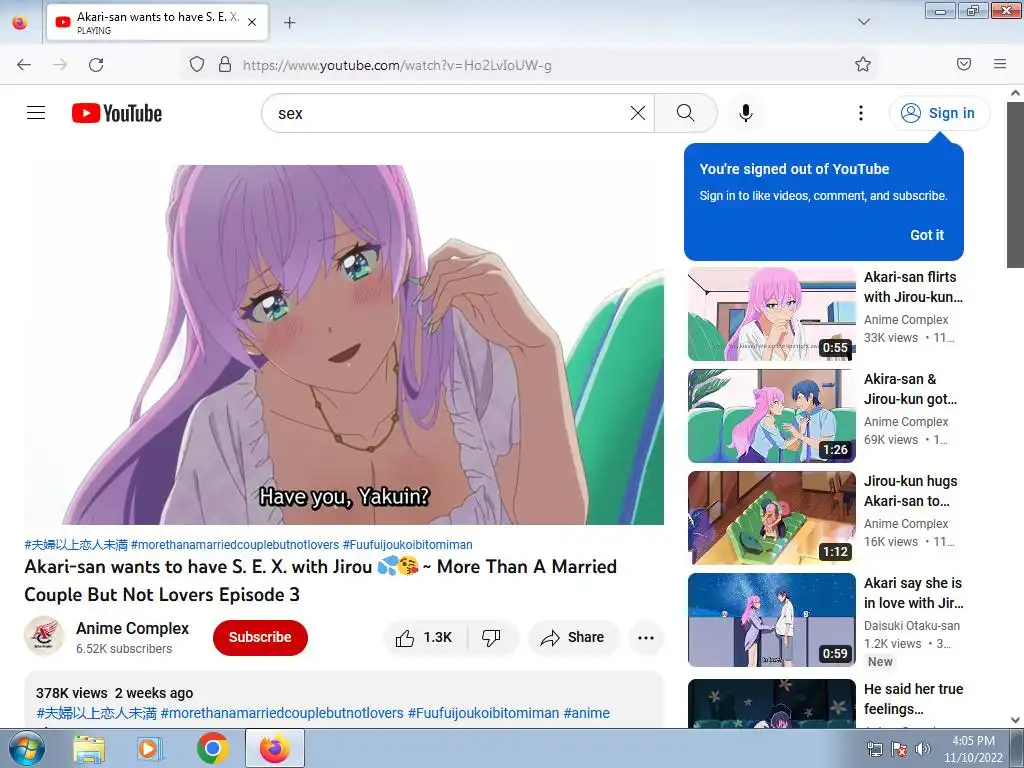The image size is (1024, 768).
Task: Click the Sign in button
Action: pos(939,113)
